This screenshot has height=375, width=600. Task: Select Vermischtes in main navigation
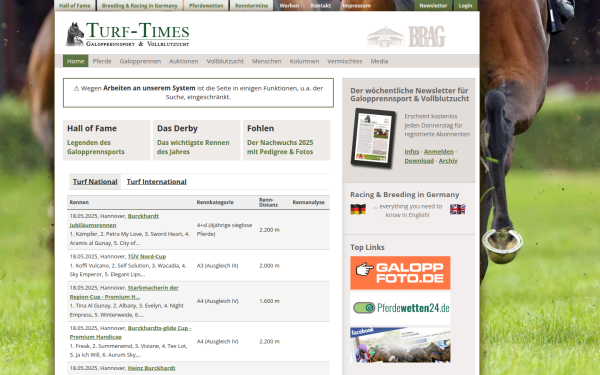click(x=344, y=61)
